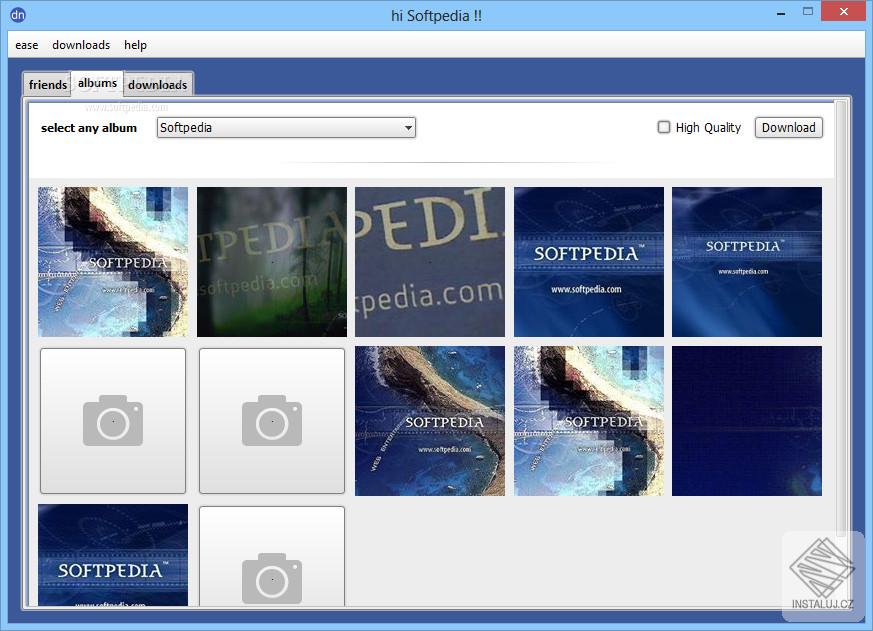Expand the Softpedia album dropdown
Viewport: 873px width, 631px height.
coord(286,128)
